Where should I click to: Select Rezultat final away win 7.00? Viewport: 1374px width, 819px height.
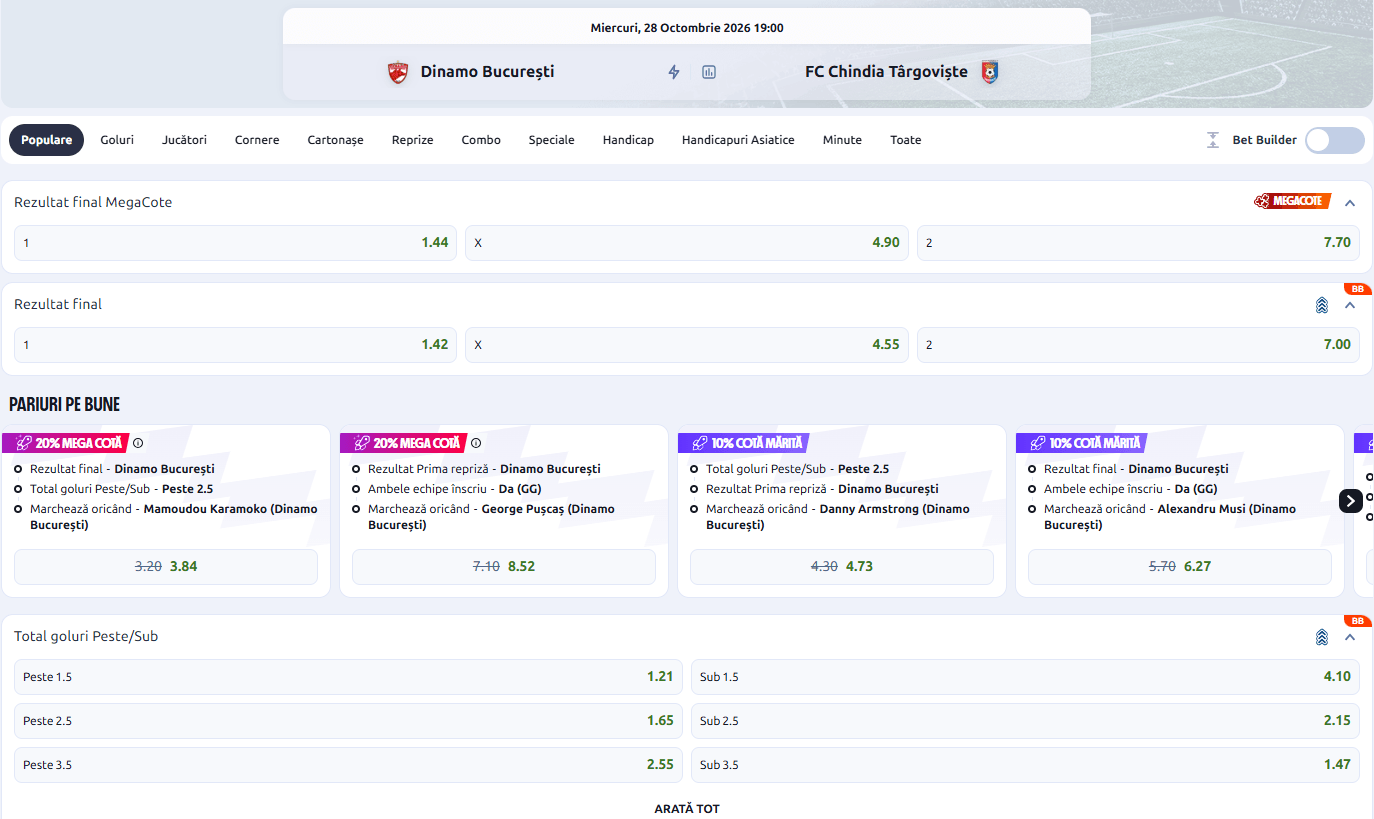(x=1138, y=345)
